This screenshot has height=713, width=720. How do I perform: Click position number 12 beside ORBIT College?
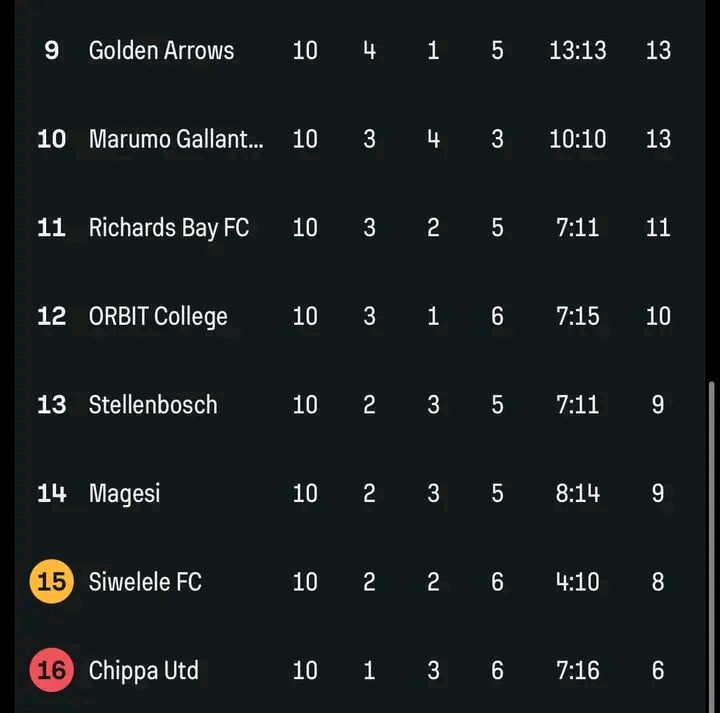click(51, 316)
